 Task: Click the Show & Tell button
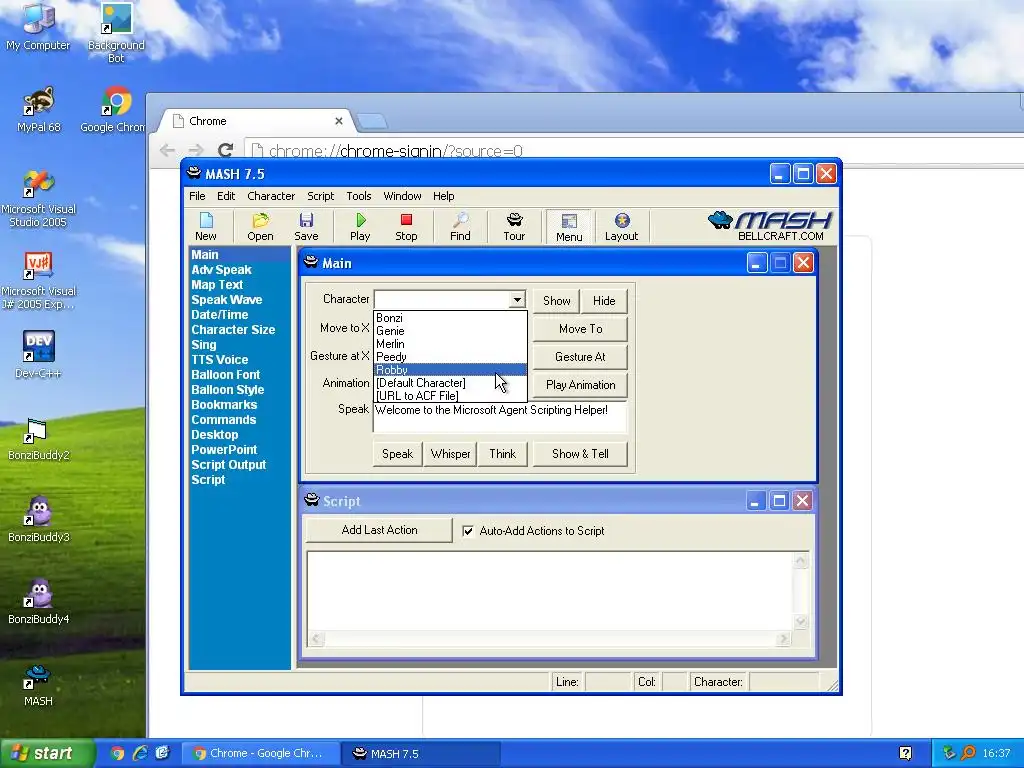pos(581,454)
